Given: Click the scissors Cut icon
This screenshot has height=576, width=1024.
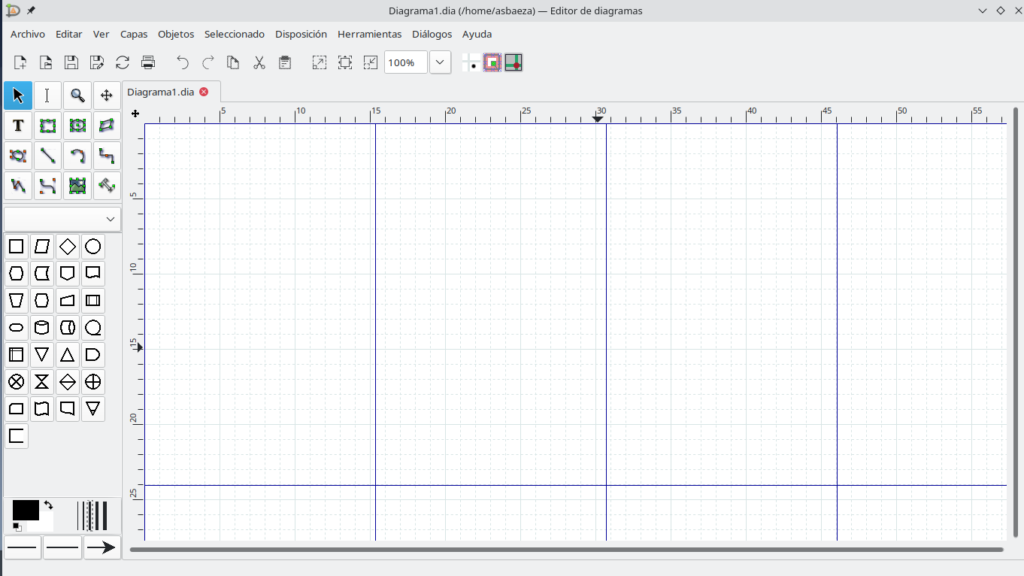Looking at the screenshot, I should coord(259,63).
